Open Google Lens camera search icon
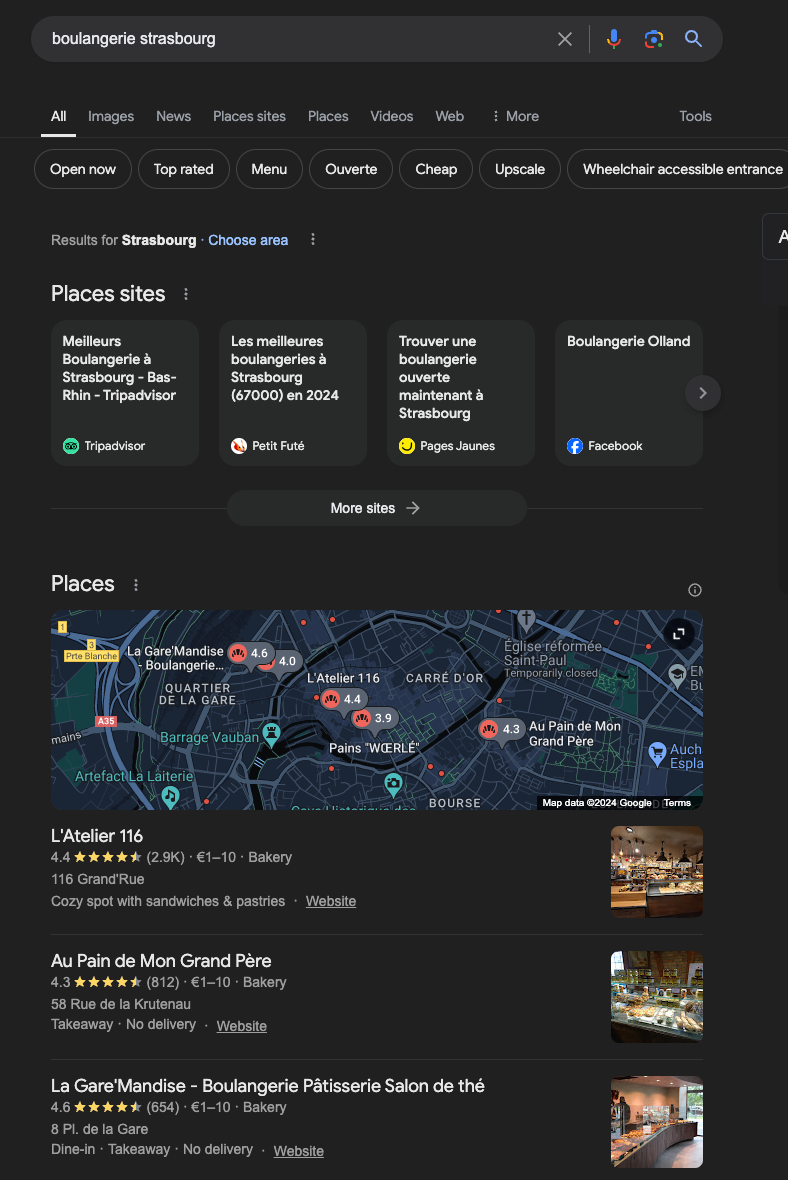Screen dimensions: 788x1180 653,39
